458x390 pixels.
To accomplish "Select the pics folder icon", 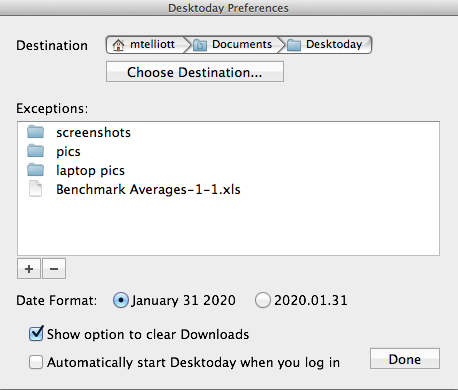I will tap(35, 151).
